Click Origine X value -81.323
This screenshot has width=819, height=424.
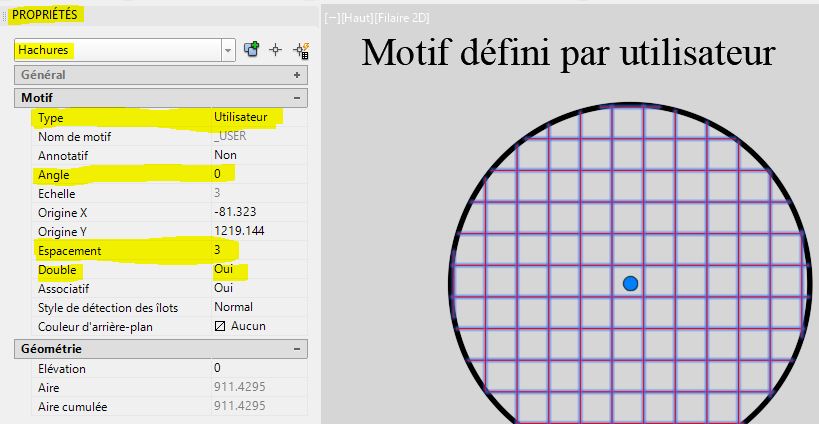(x=235, y=211)
